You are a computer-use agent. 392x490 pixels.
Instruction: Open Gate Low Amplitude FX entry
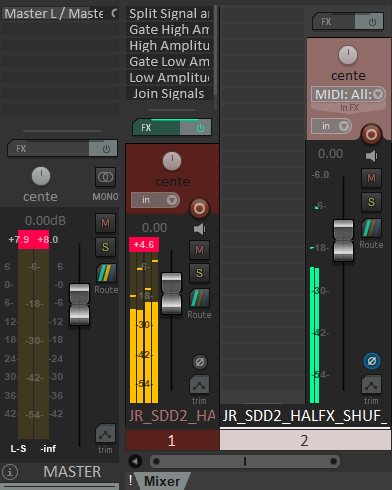tap(169, 61)
